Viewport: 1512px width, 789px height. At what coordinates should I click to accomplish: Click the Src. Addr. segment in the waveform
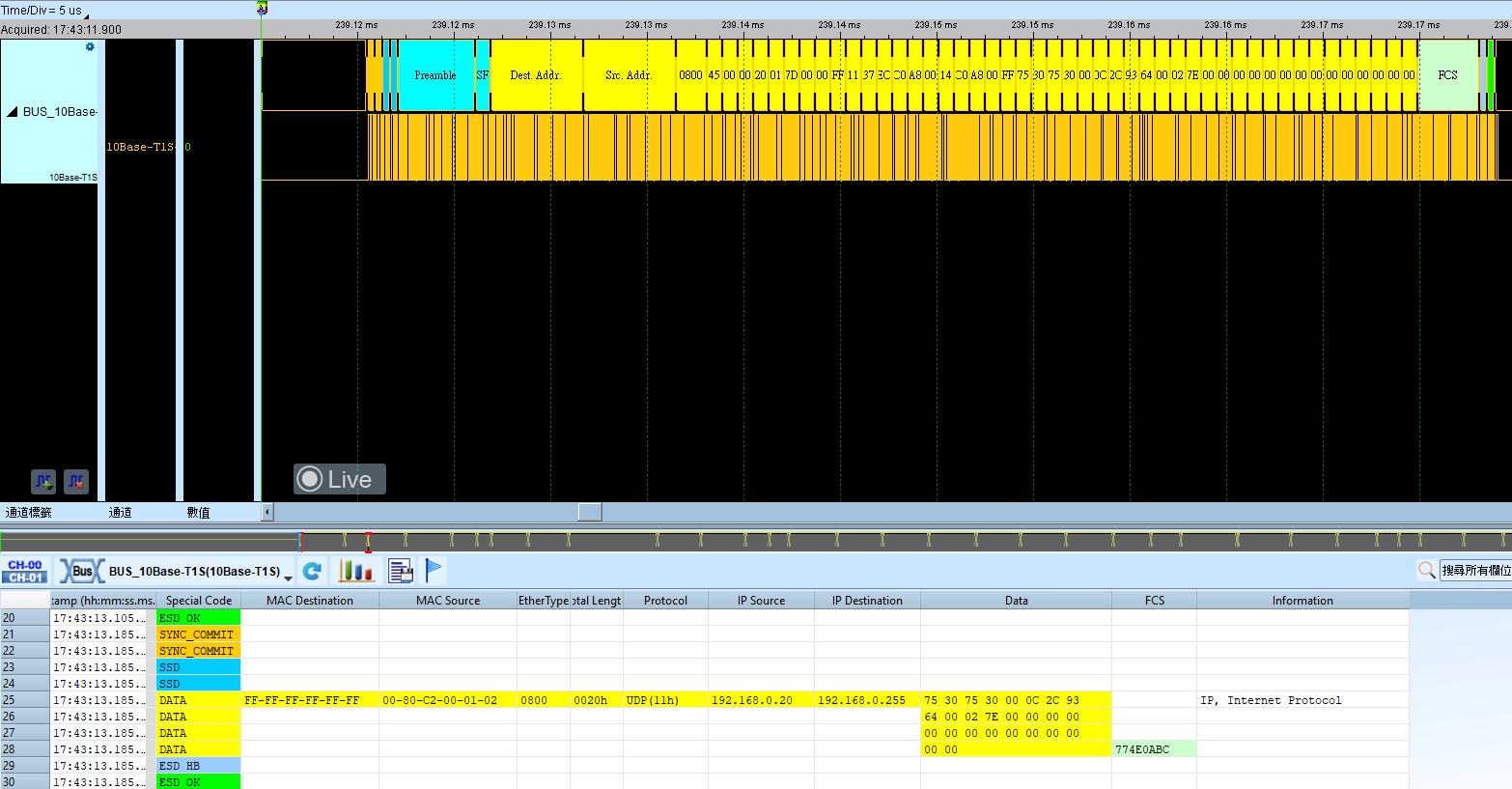pyautogui.click(x=629, y=75)
